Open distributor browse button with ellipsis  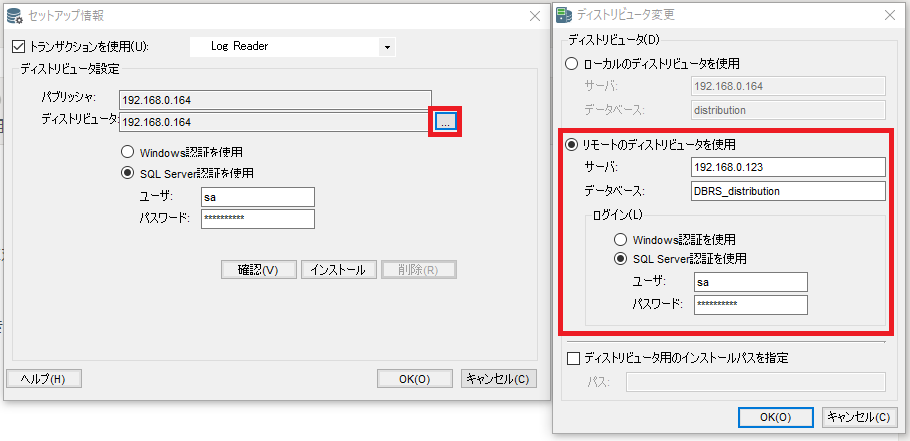point(445,122)
